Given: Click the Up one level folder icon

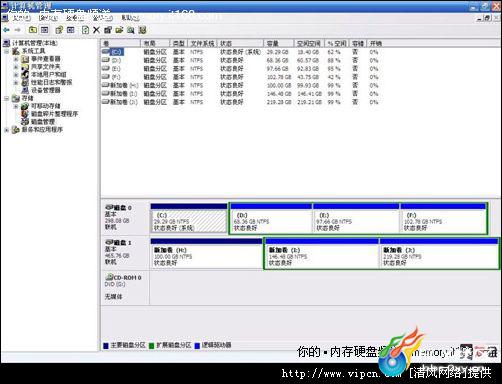Looking at the screenshot, I should tap(33, 30).
